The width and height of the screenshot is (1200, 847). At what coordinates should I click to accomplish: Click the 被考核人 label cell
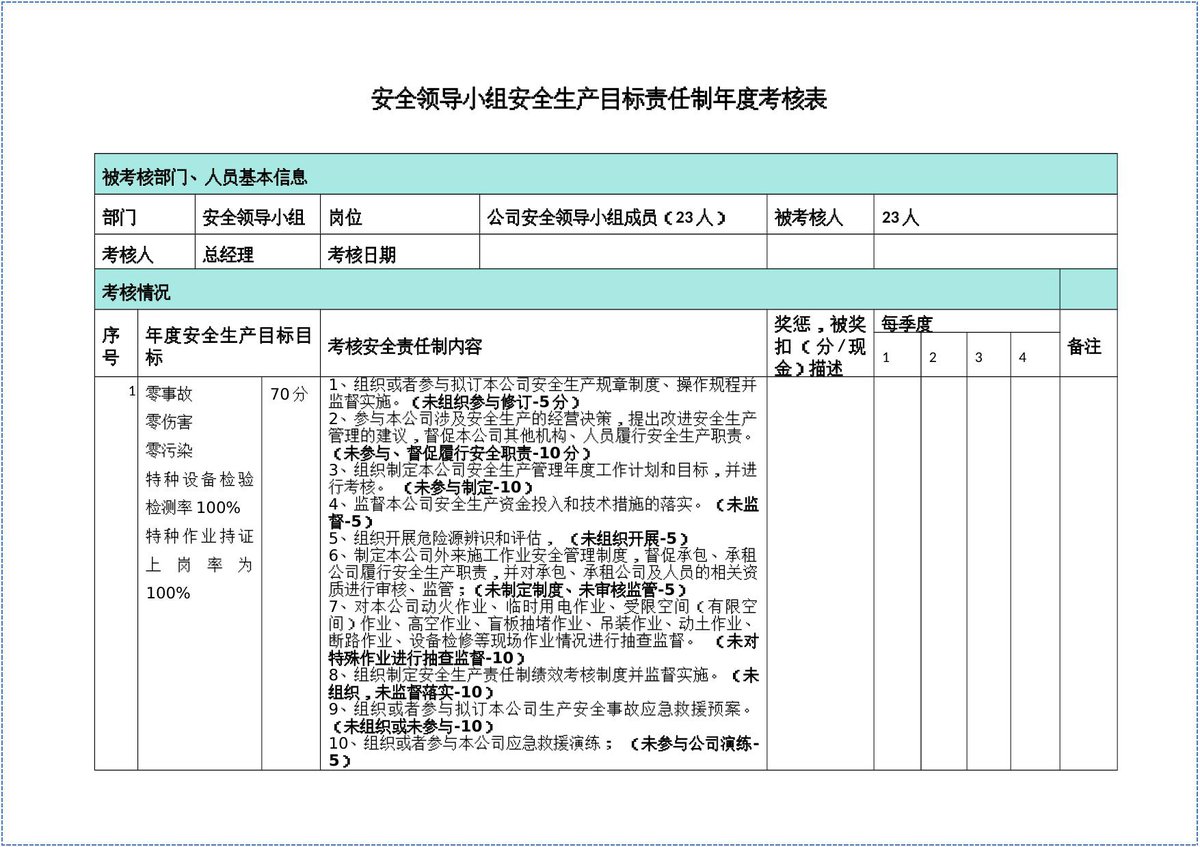pos(820,215)
